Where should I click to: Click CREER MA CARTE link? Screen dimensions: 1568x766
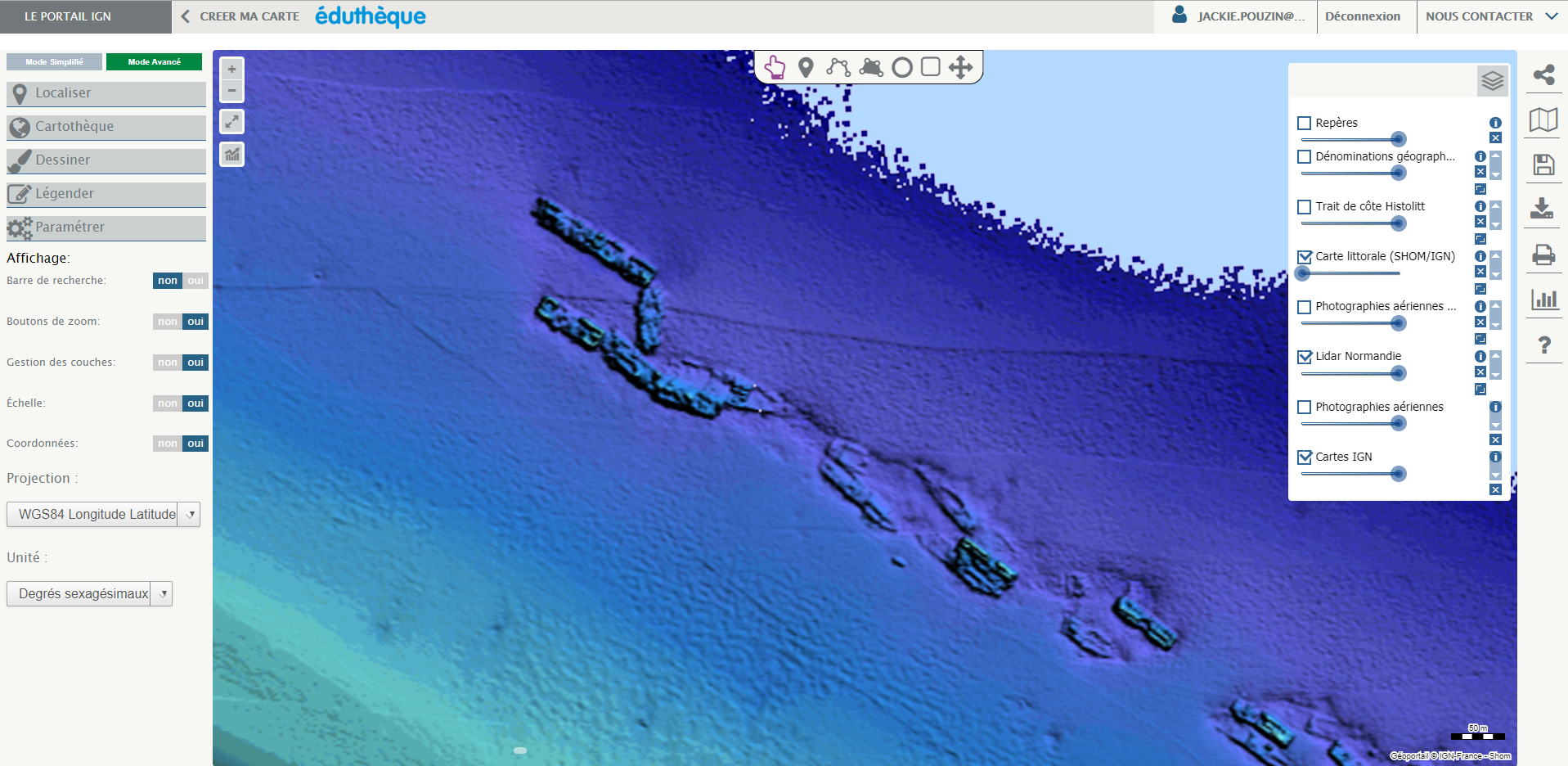coord(248,16)
